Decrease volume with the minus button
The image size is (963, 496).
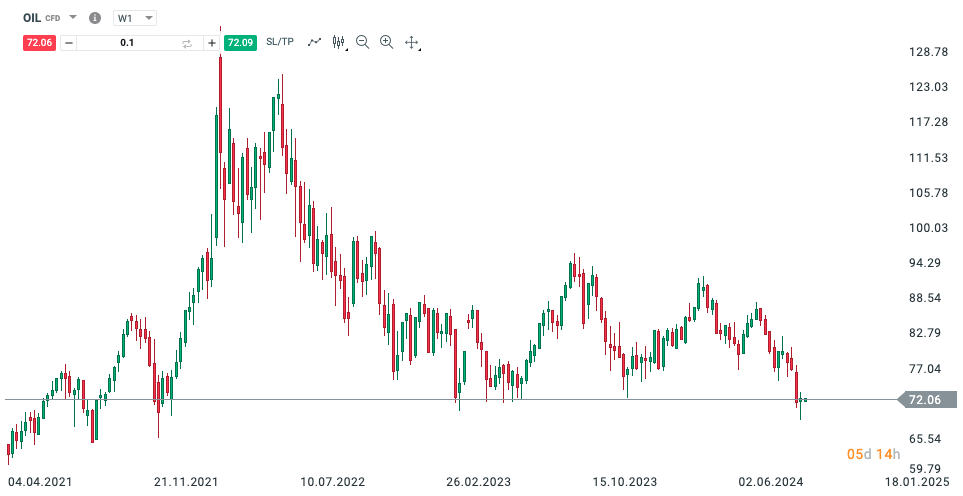click(69, 43)
